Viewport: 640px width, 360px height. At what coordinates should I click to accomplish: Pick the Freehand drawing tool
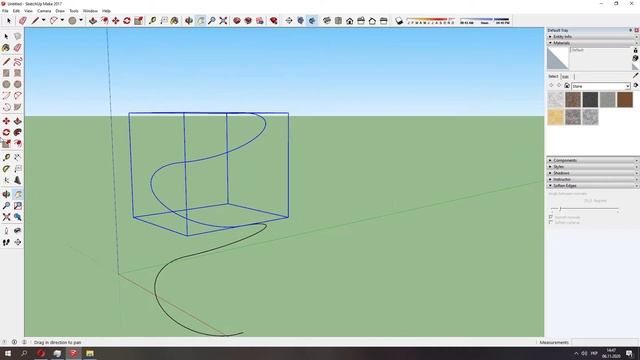pyautogui.click(x=18, y=62)
